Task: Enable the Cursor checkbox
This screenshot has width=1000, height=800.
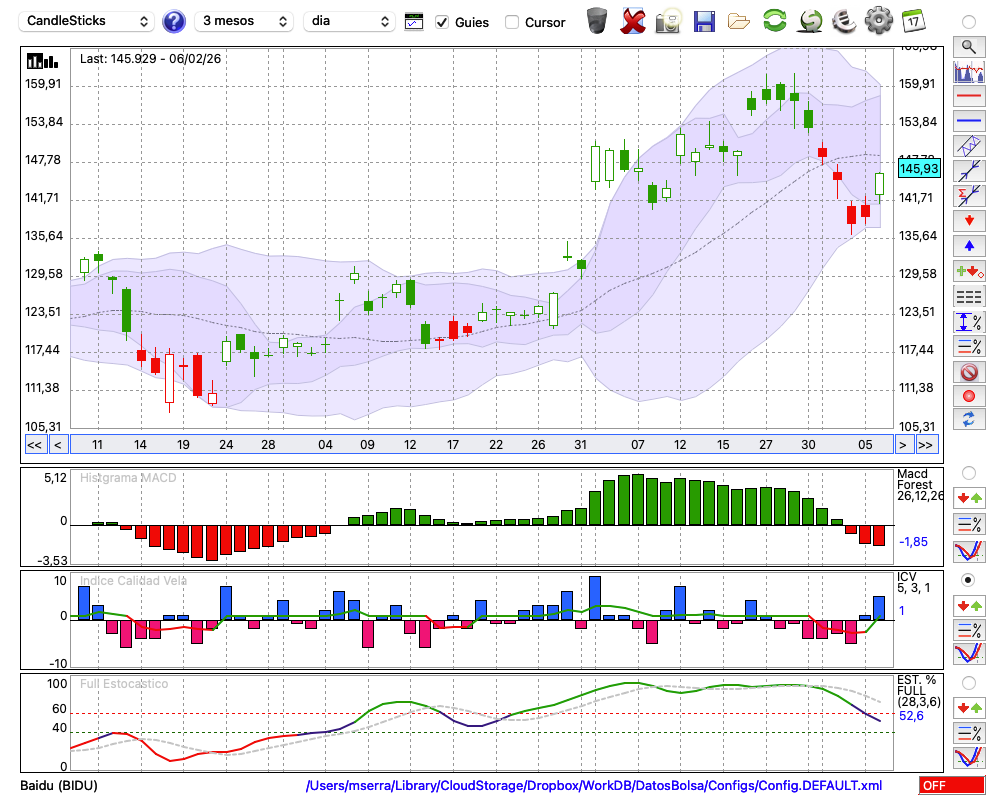Action: point(512,22)
